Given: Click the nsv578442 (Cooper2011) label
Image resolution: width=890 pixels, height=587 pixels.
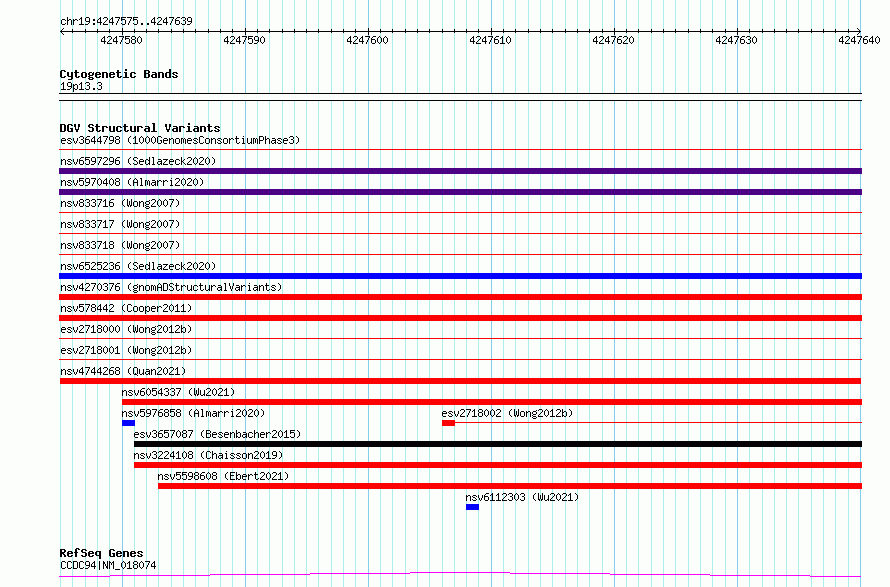Looking at the screenshot, I should tap(126, 308).
